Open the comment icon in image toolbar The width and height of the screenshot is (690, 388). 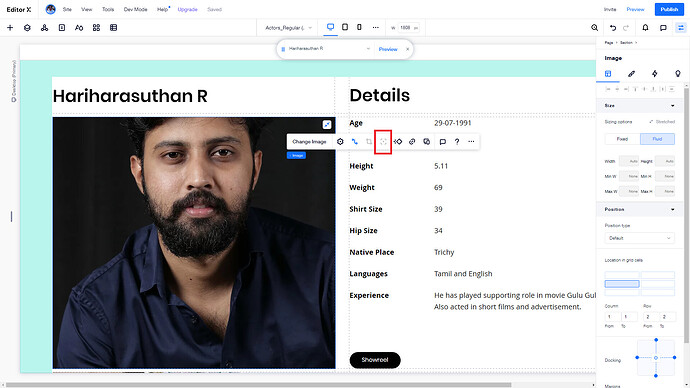(x=443, y=142)
